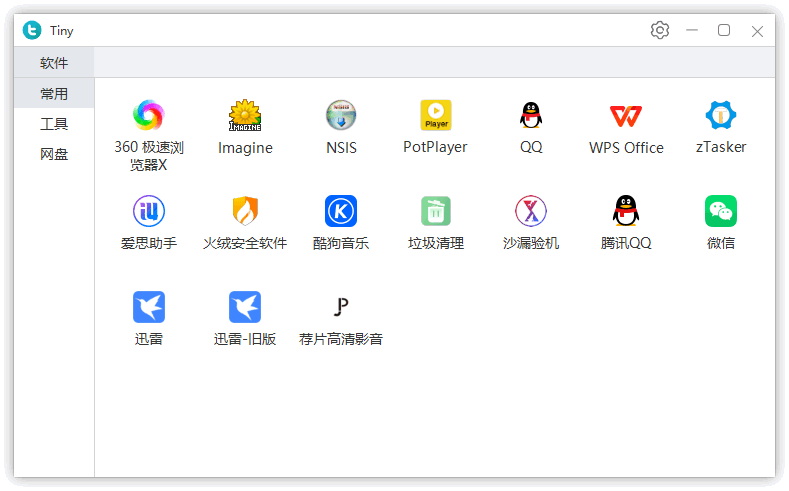Launch 荐片高清影音
Screen dimensions: 789x491
[341, 307]
